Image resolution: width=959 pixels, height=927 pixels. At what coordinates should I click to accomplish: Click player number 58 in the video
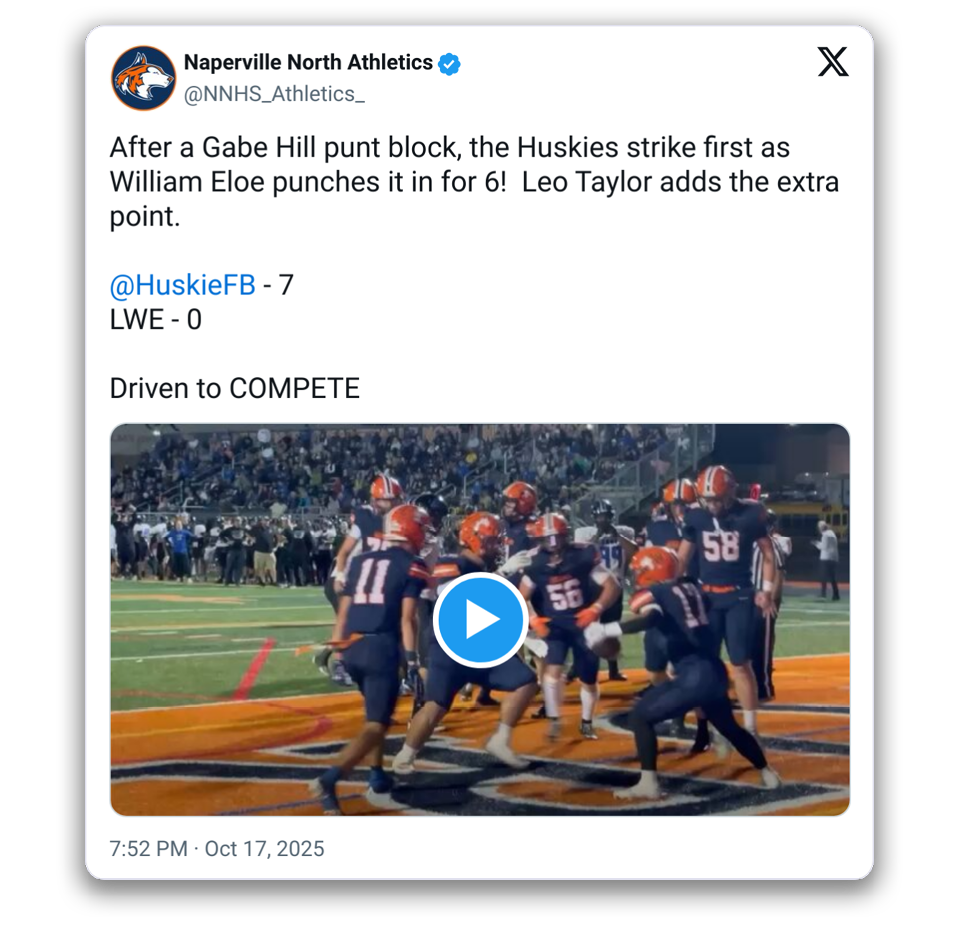pos(720,545)
